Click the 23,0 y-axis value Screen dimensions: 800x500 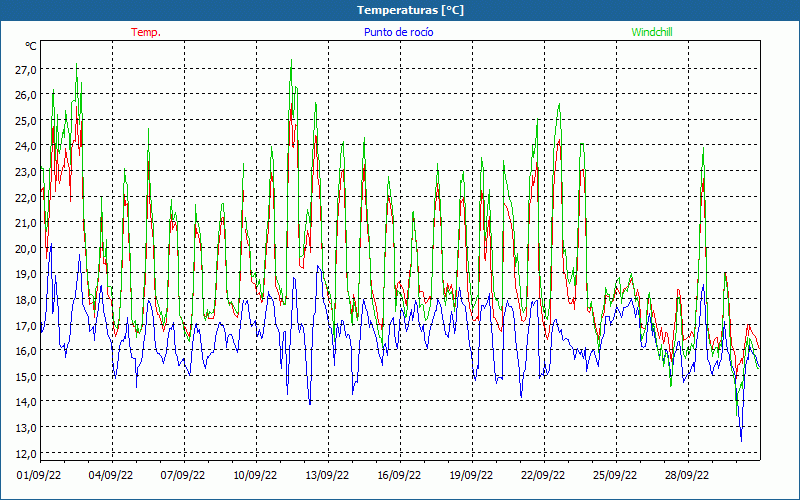(x=25, y=172)
